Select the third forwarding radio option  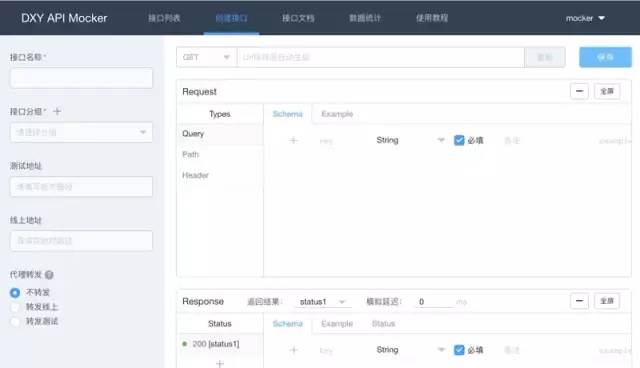(x=15, y=321)
